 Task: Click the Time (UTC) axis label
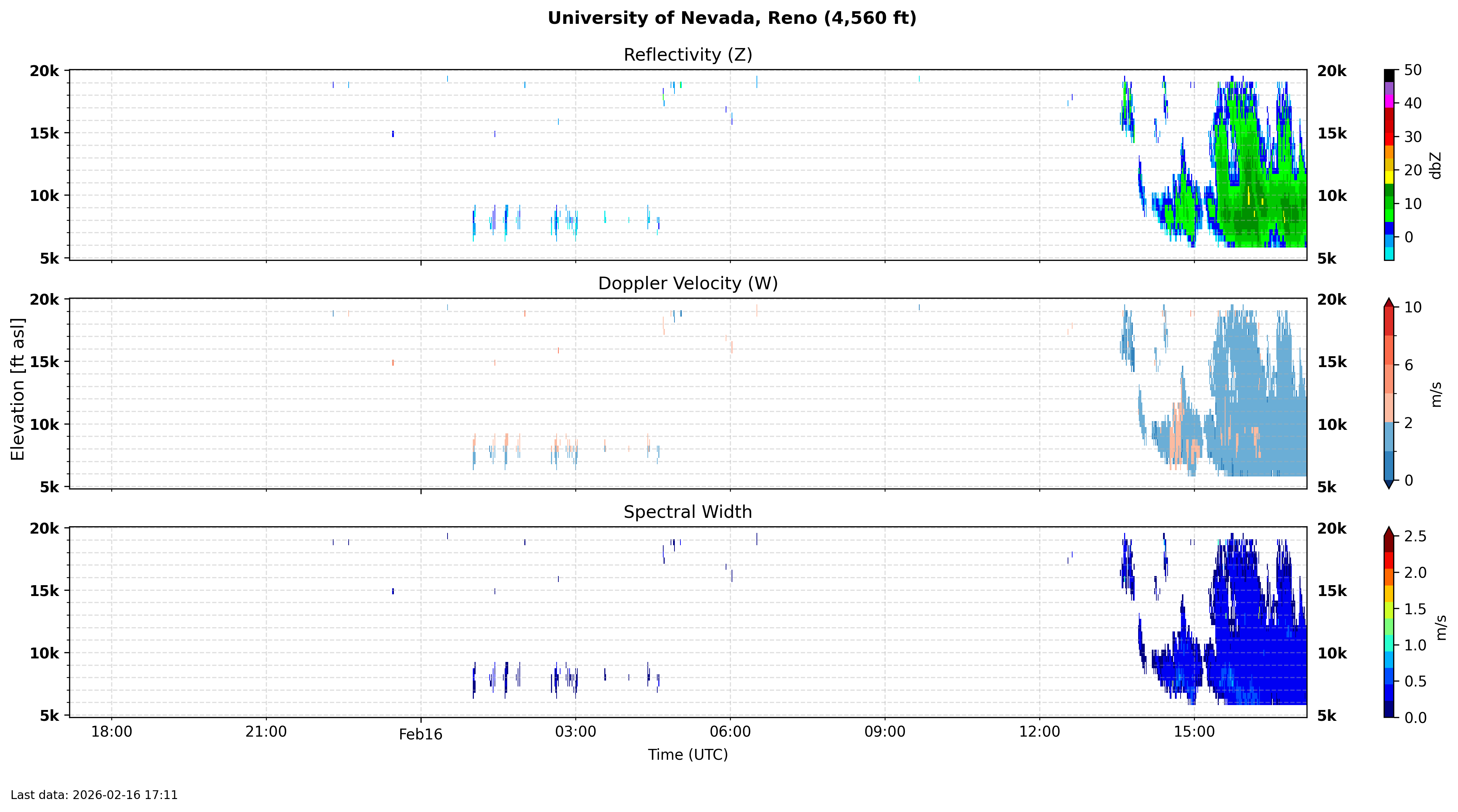point(688,755)
